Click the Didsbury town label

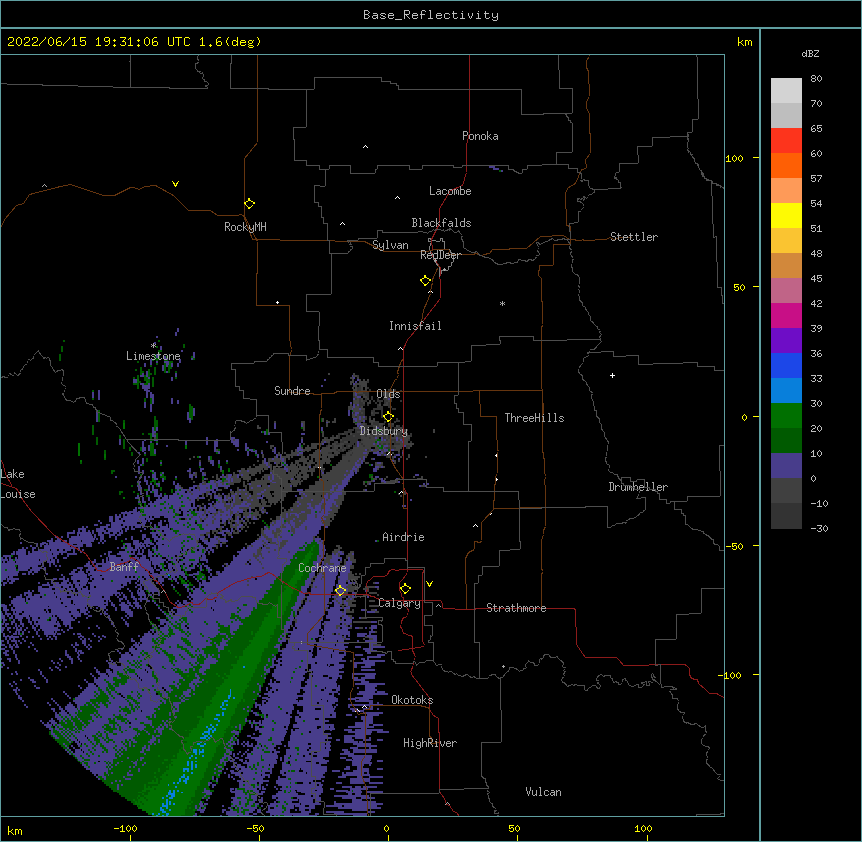(384, 431)
